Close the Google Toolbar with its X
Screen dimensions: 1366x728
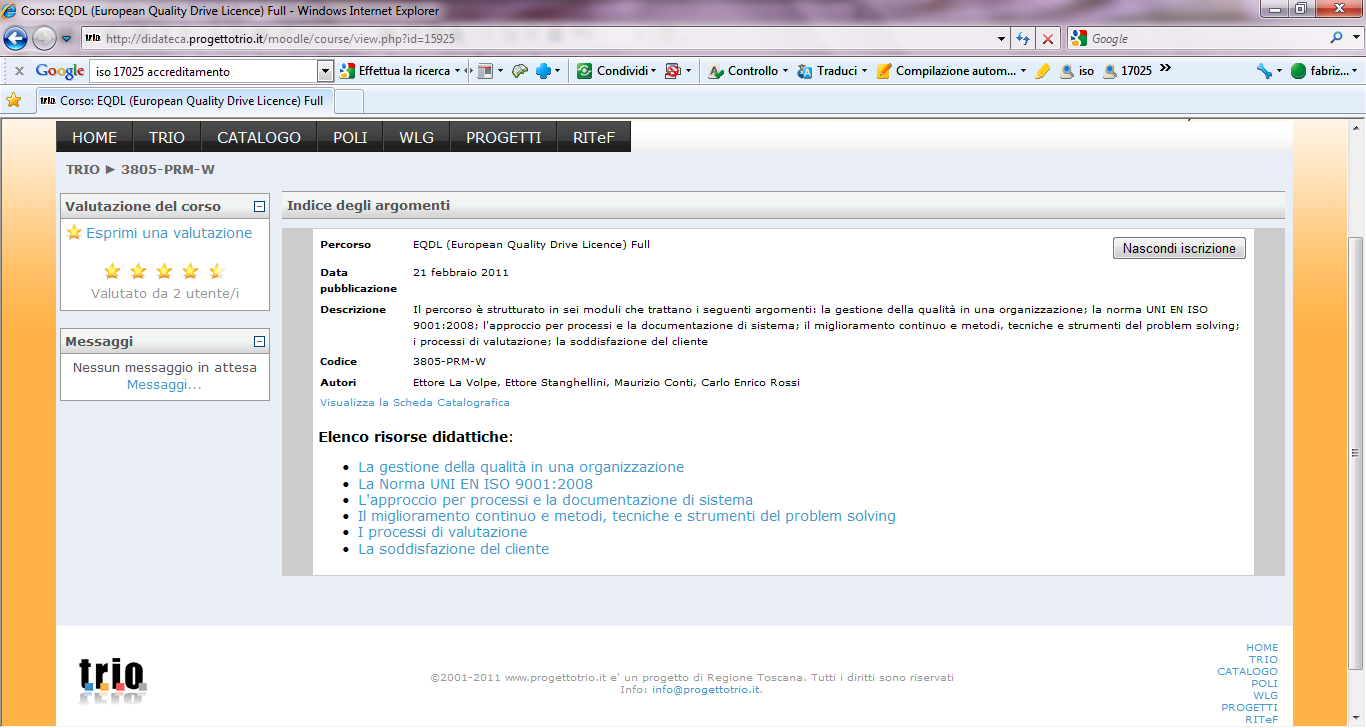19,71
